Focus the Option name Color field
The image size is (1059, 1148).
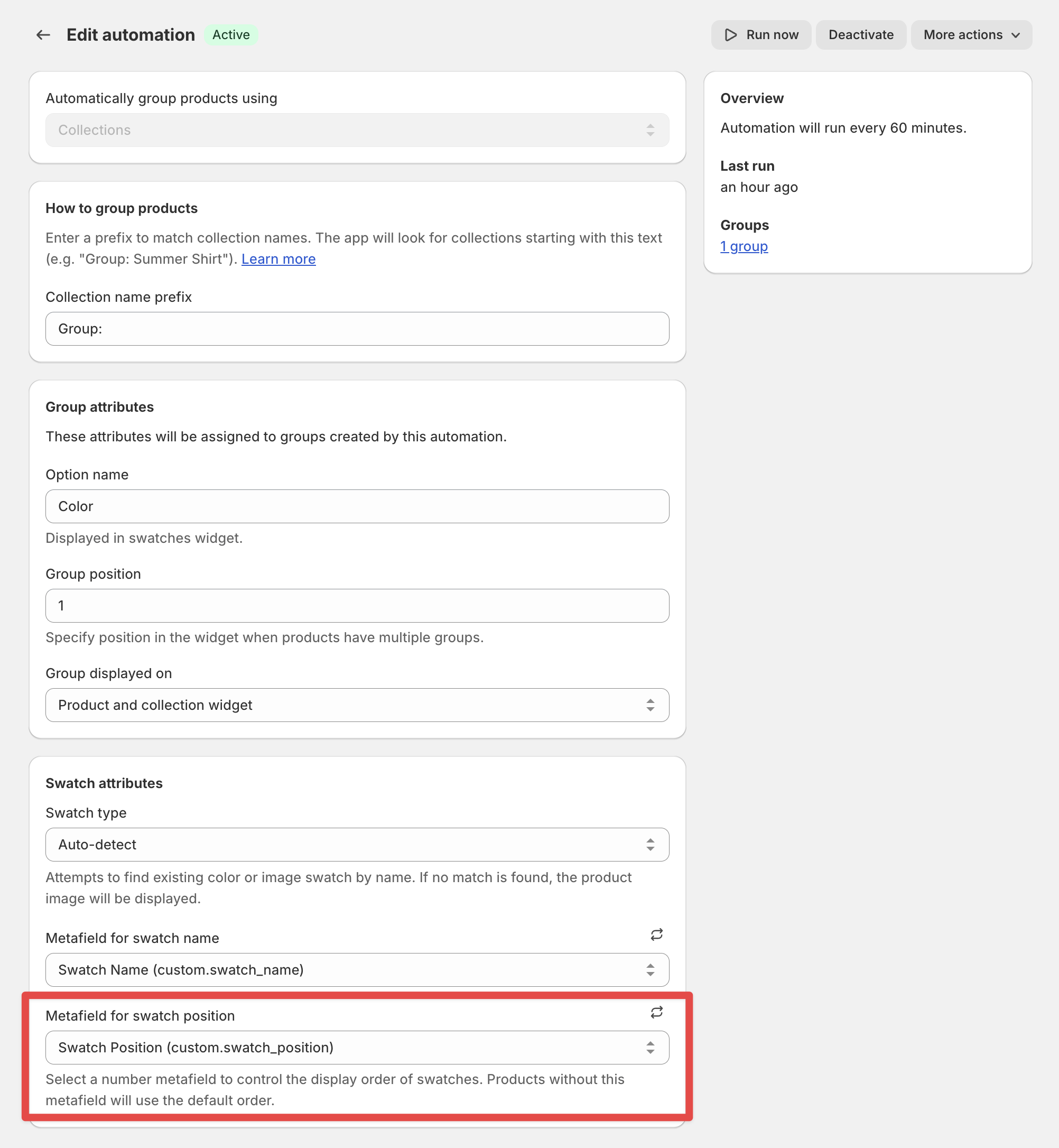tap(357, 506)
